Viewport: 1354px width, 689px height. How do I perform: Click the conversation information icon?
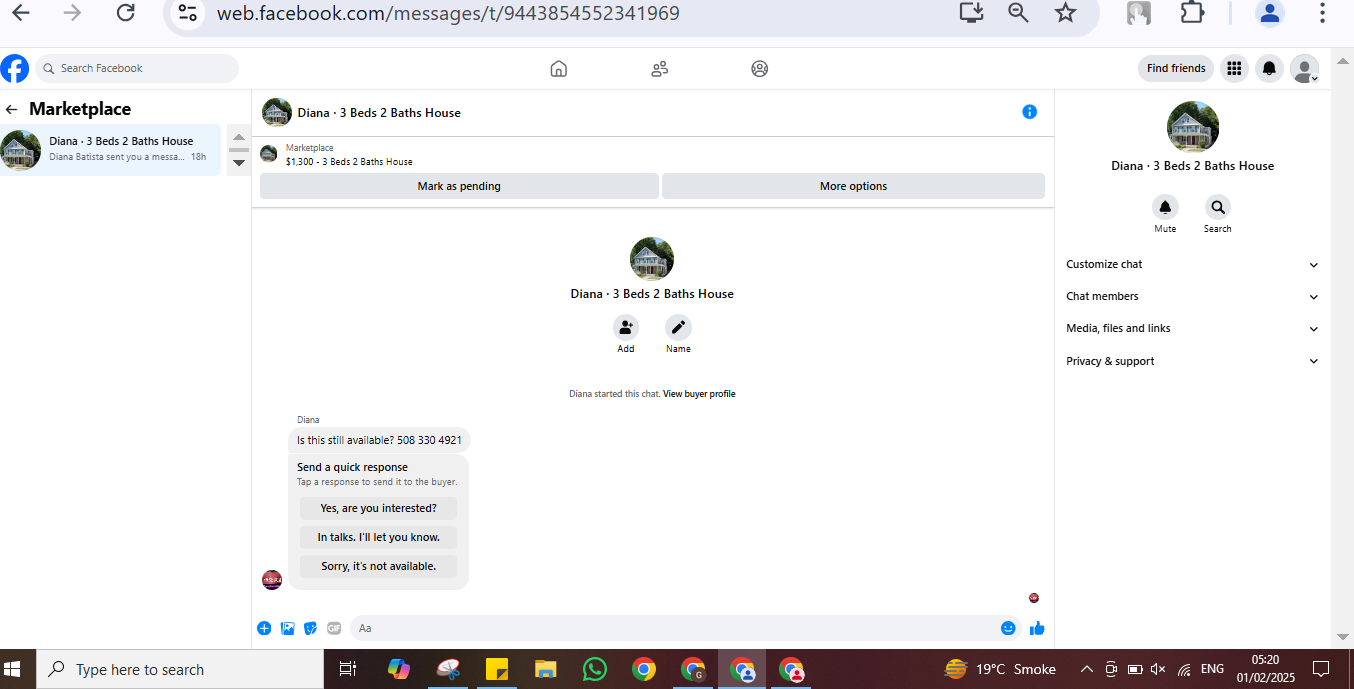coord(1029,112)
